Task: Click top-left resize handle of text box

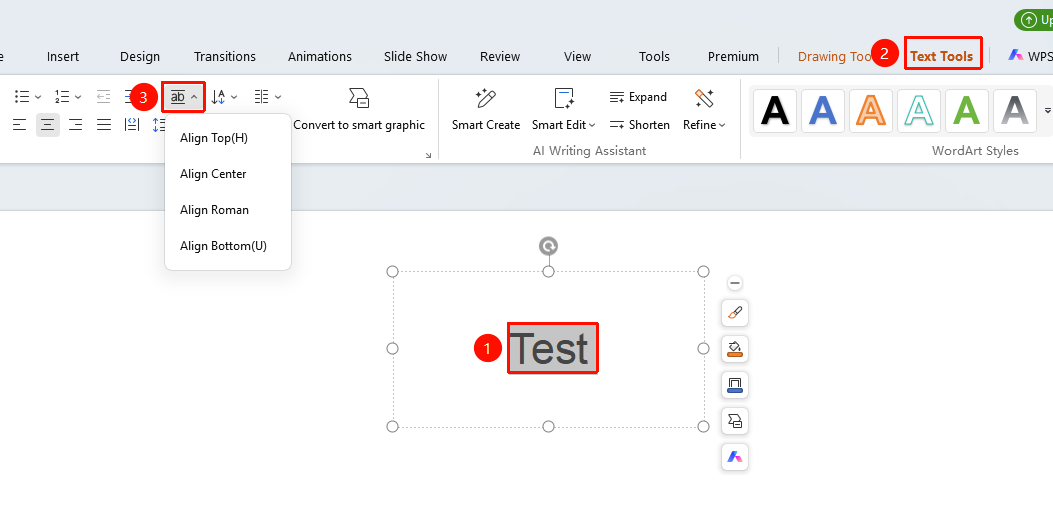Action: pos(393,271)
